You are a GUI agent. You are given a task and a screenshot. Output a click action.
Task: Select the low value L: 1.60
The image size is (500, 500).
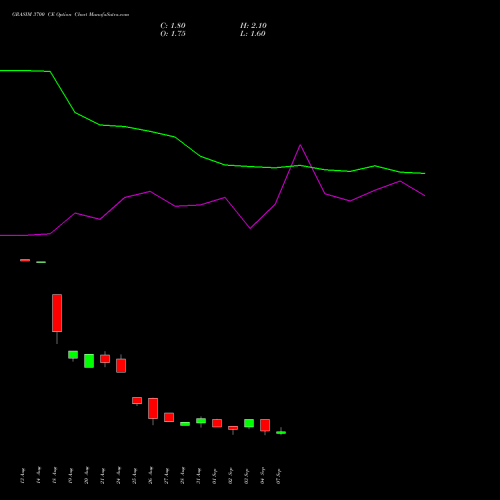[253, 34]
